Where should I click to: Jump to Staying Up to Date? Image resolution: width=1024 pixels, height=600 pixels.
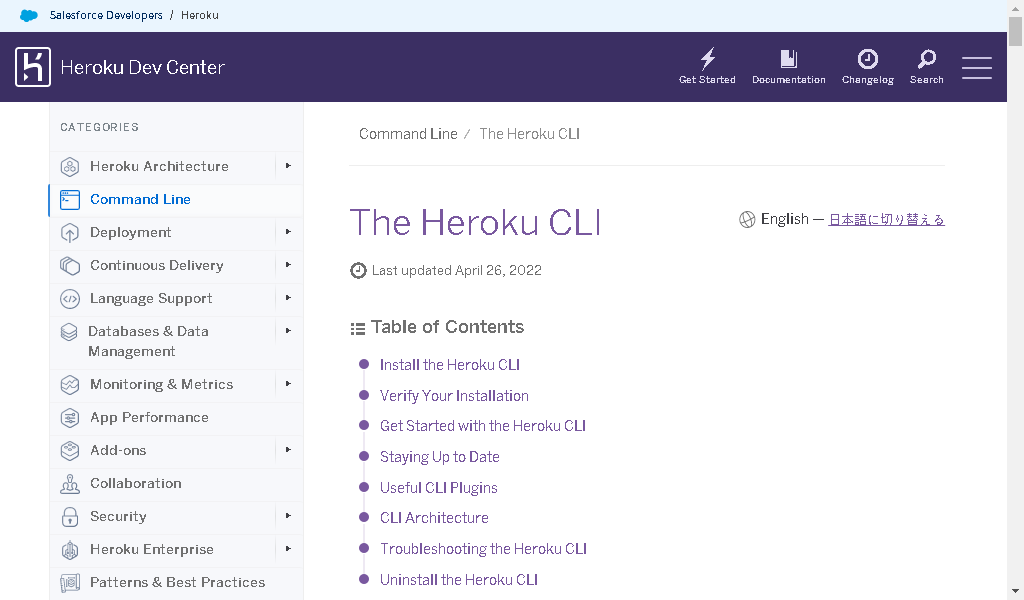440,457
